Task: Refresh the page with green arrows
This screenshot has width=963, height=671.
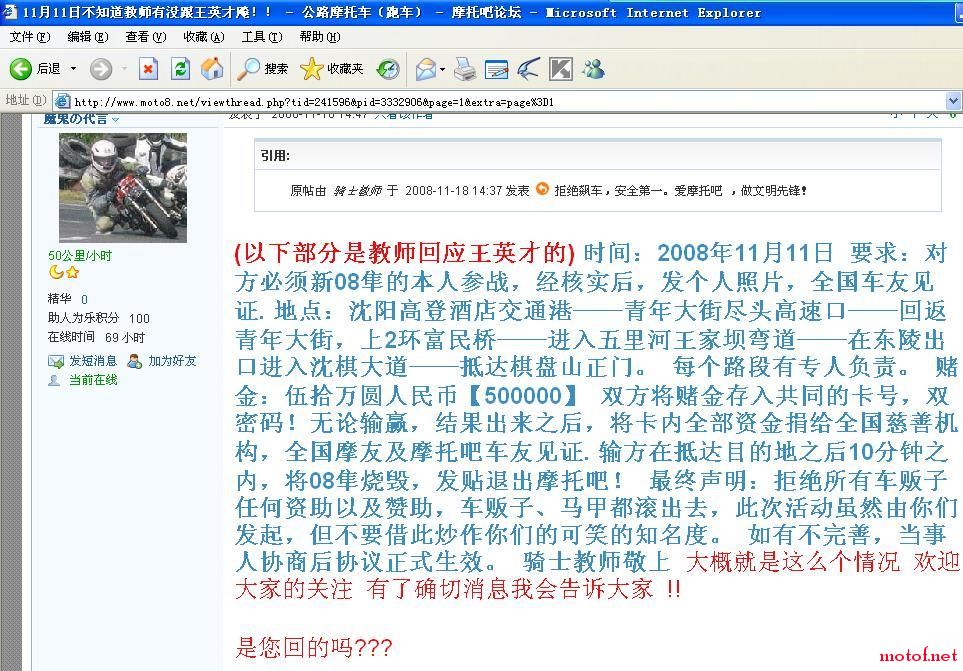Action: pos(180,69)
